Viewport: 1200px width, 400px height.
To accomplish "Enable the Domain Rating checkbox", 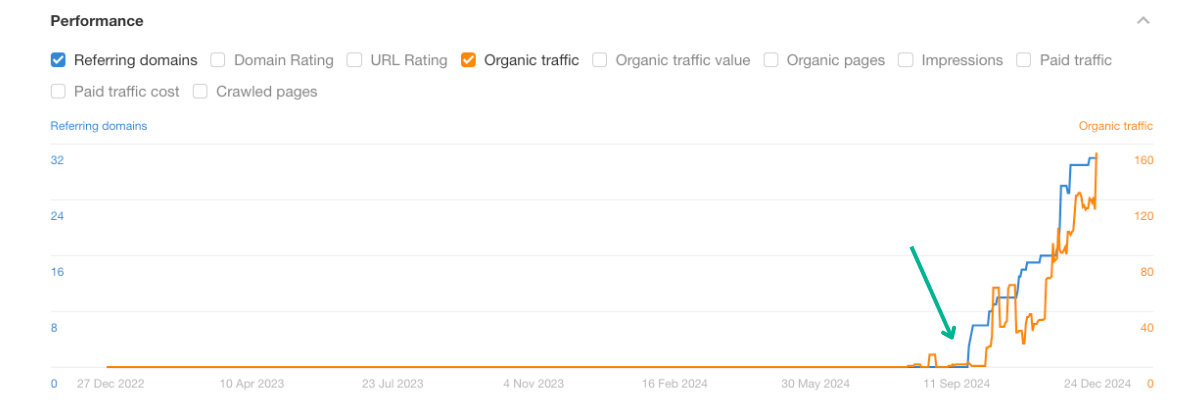I will click(218, 60).
